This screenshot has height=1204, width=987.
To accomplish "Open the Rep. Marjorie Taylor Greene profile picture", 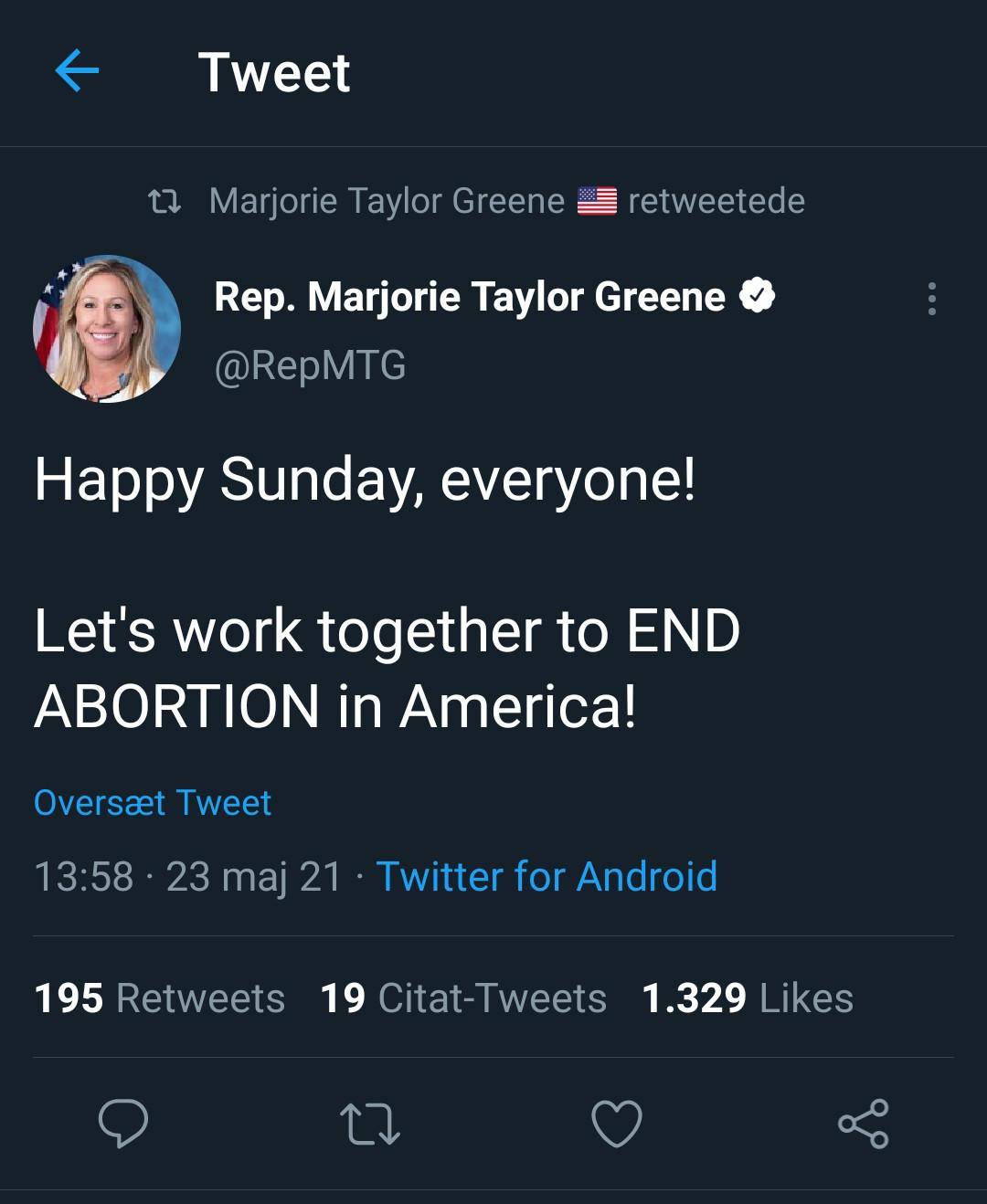I will 107,329.
